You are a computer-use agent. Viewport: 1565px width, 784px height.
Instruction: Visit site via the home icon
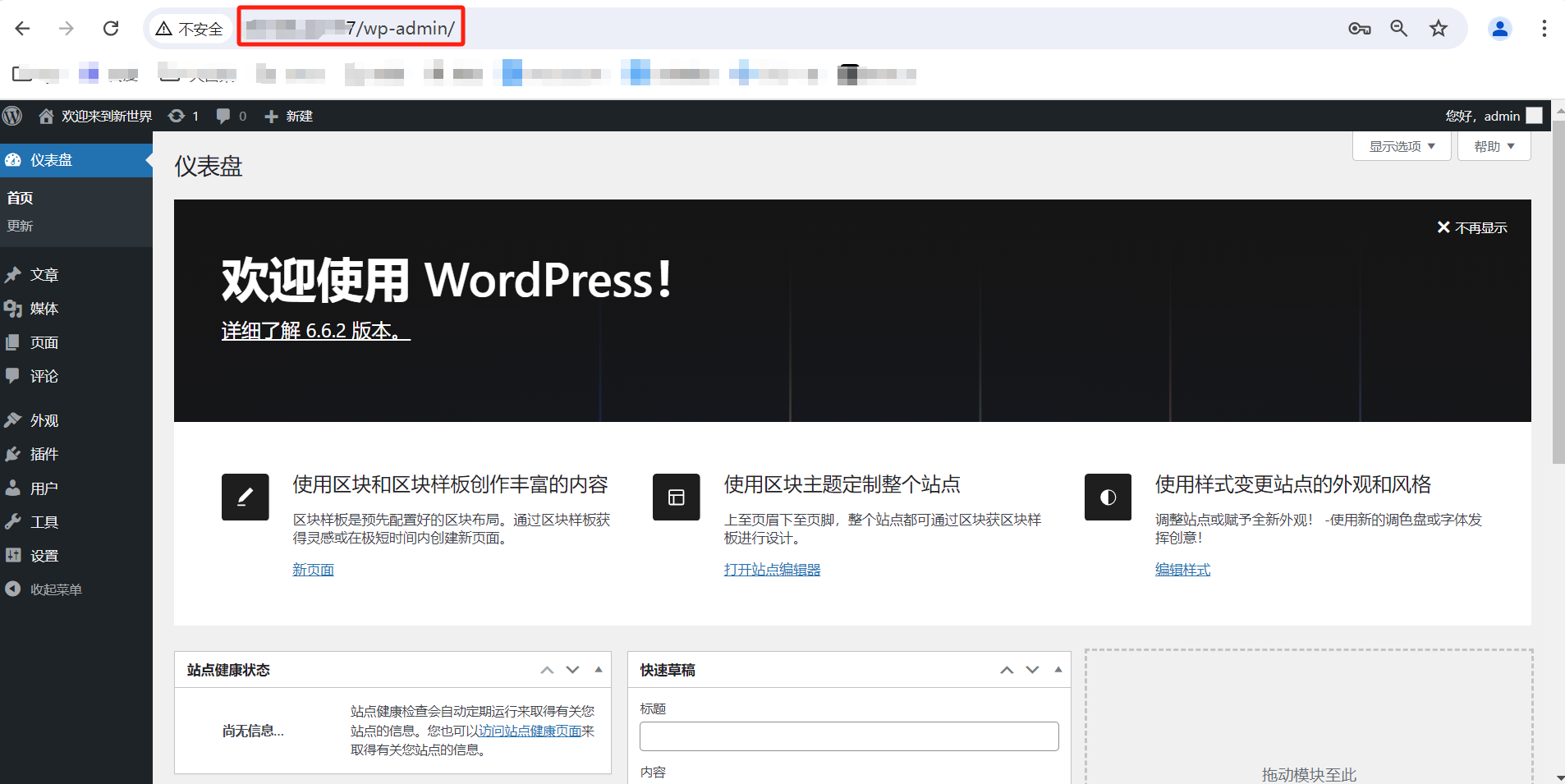tap(46, 116)
